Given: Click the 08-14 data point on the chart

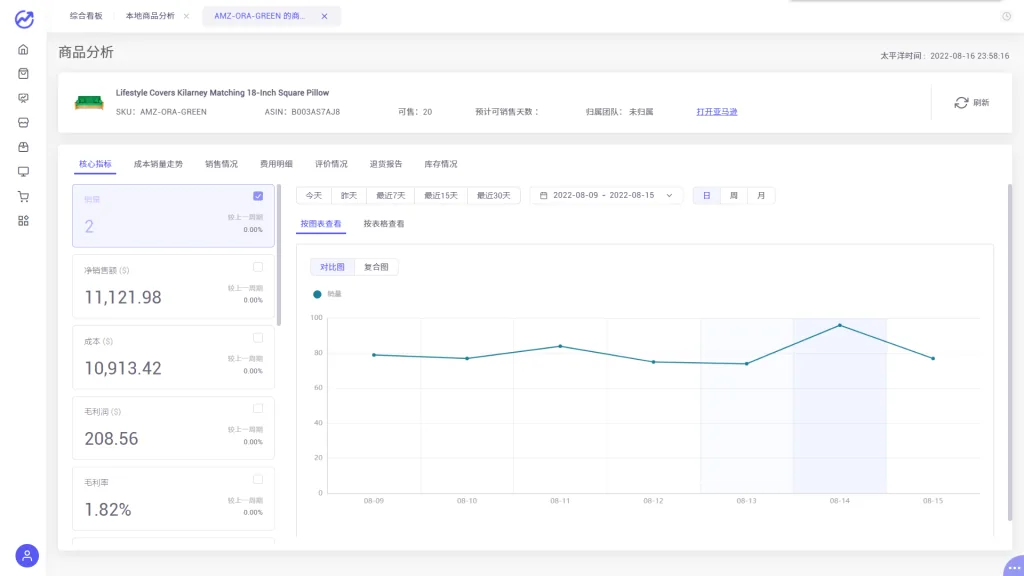Looking at the screenshot, I should click(840, 325).
